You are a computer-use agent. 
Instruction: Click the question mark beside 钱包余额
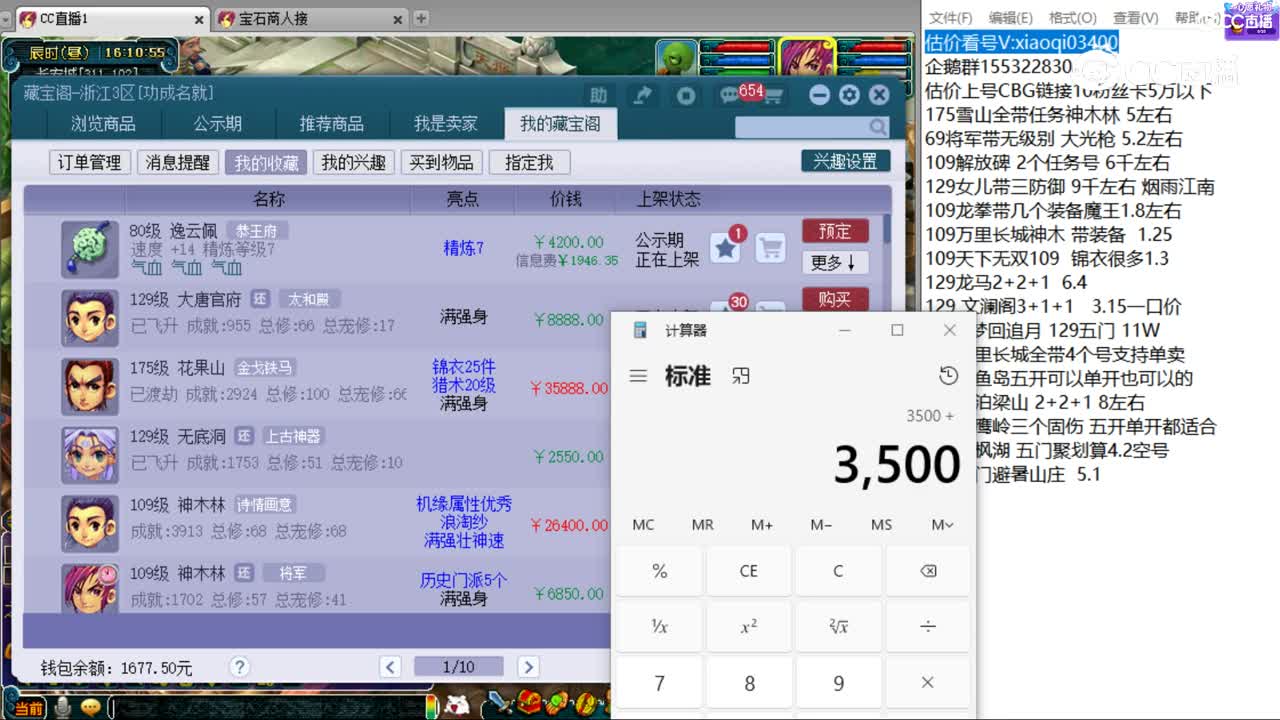point(238,666)
